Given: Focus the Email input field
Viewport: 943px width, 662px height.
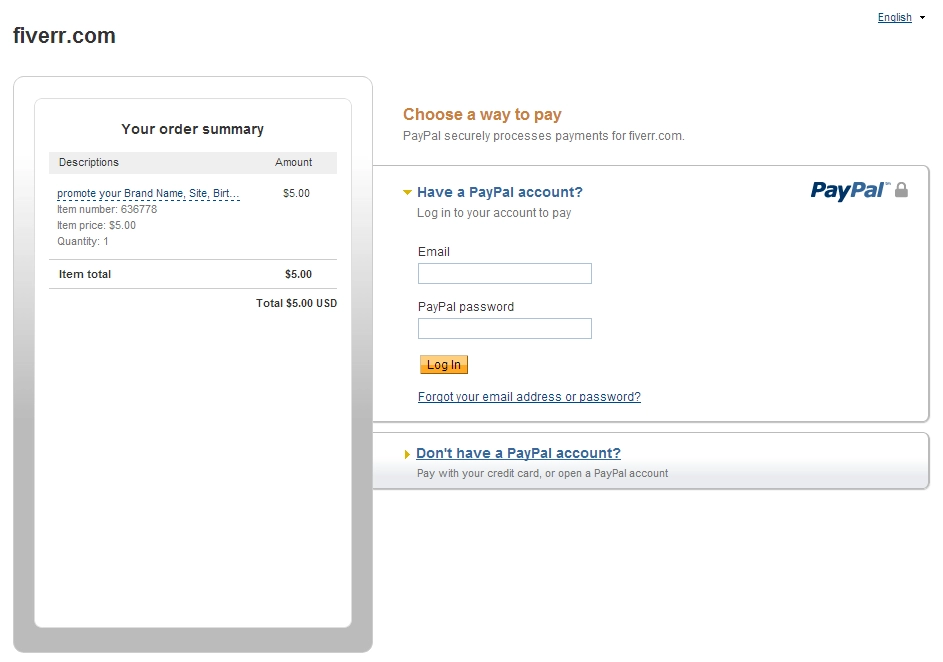Looking at the screenshot, I should [504, 273].
